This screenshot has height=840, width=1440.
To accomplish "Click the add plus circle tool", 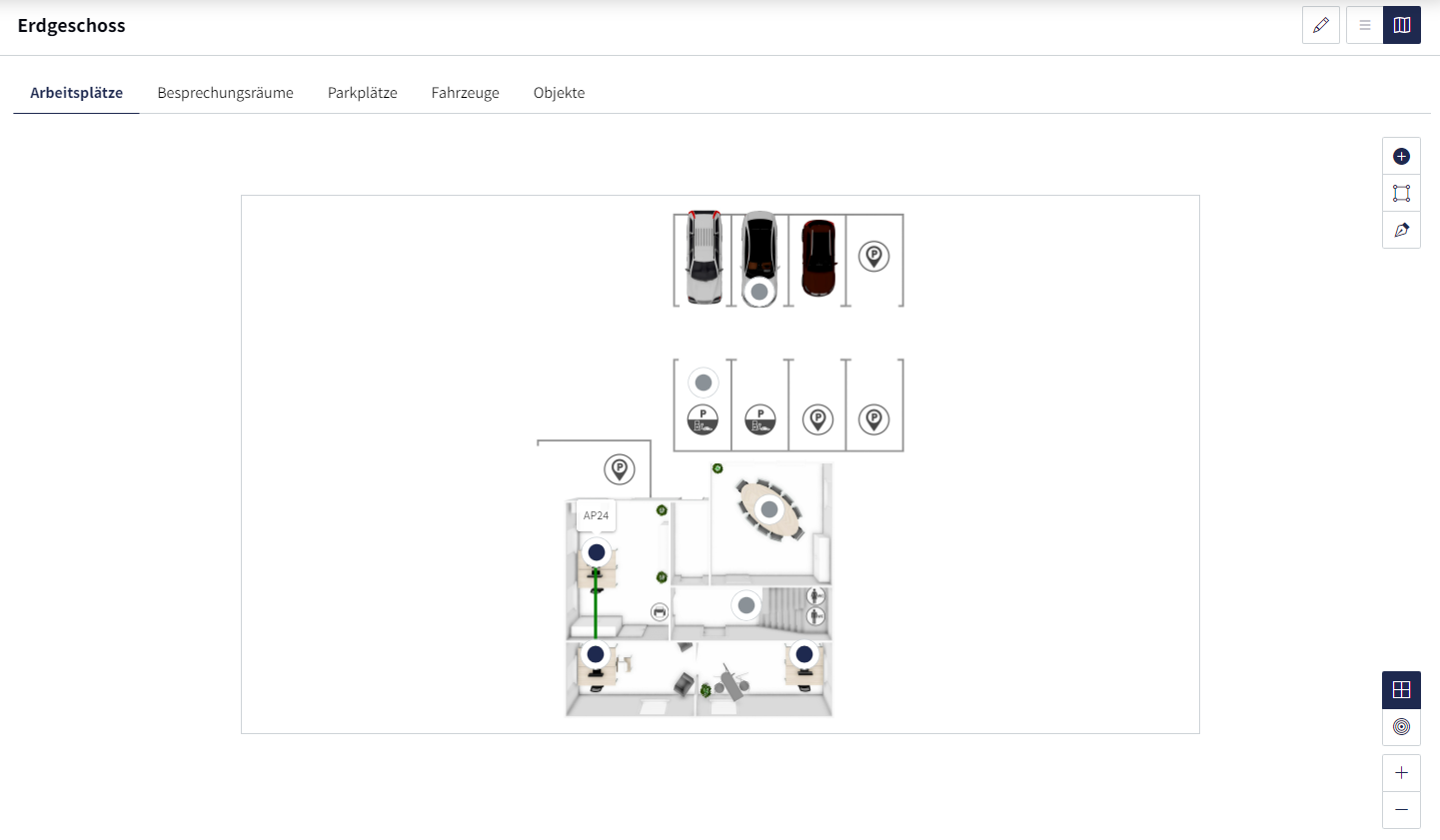I will pos(1401,156).
